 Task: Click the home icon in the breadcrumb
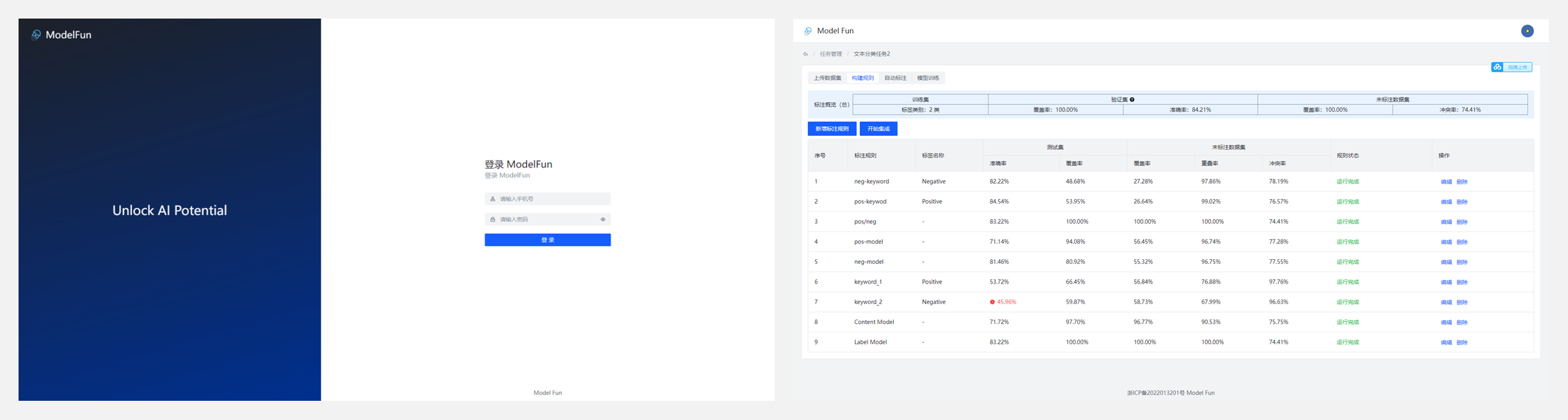805,54
